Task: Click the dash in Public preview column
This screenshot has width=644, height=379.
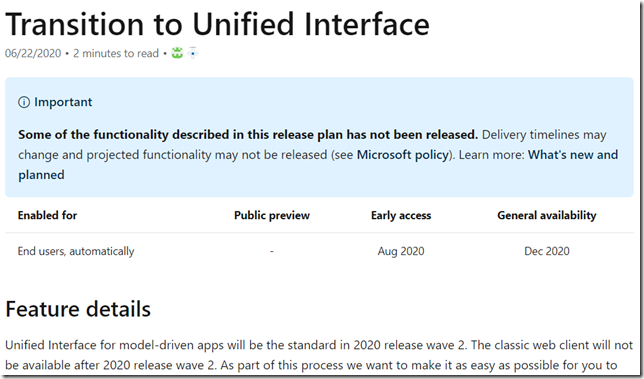Action: click(x=272, y=251)
